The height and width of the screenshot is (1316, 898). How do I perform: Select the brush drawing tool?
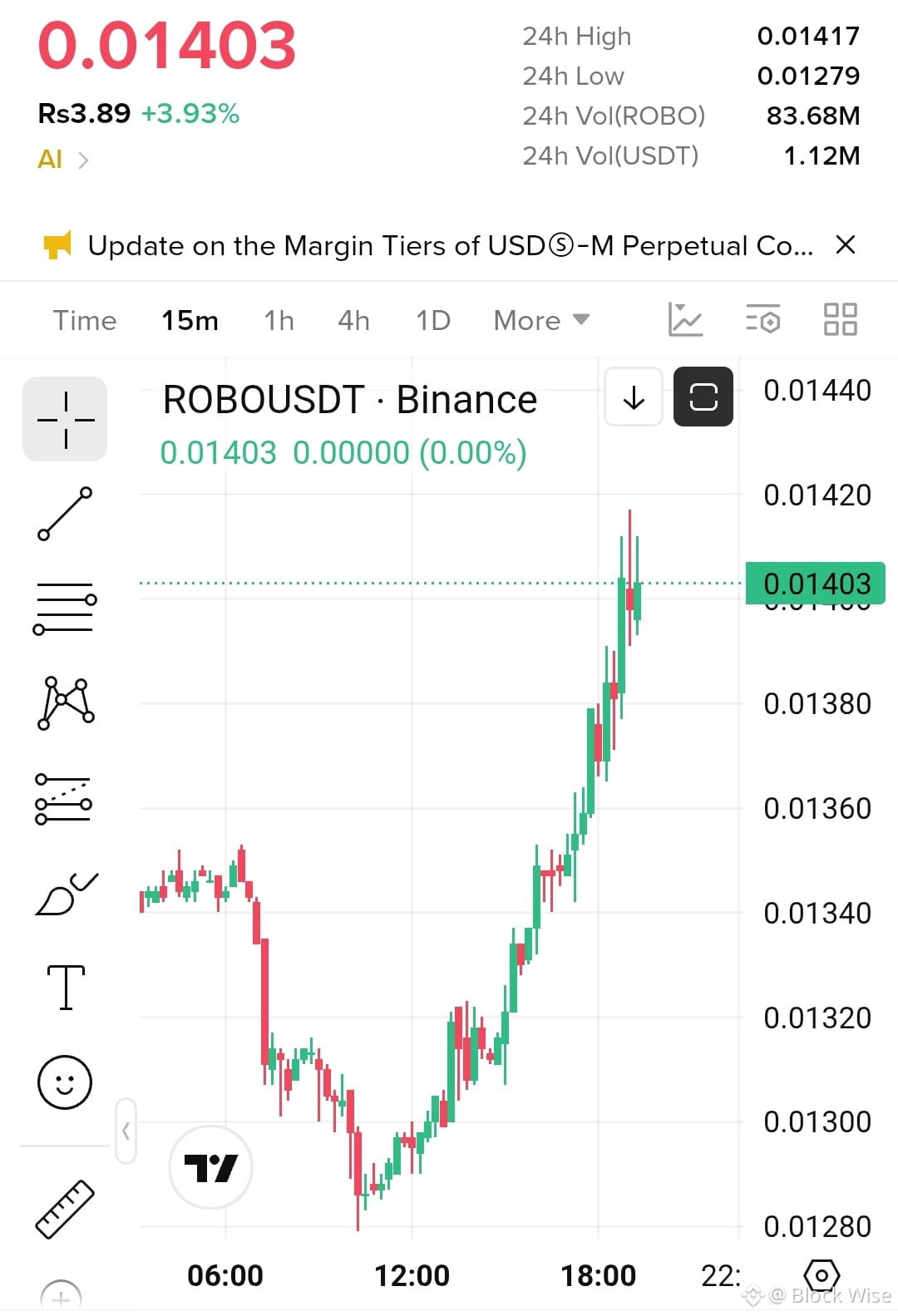[67, 894]
